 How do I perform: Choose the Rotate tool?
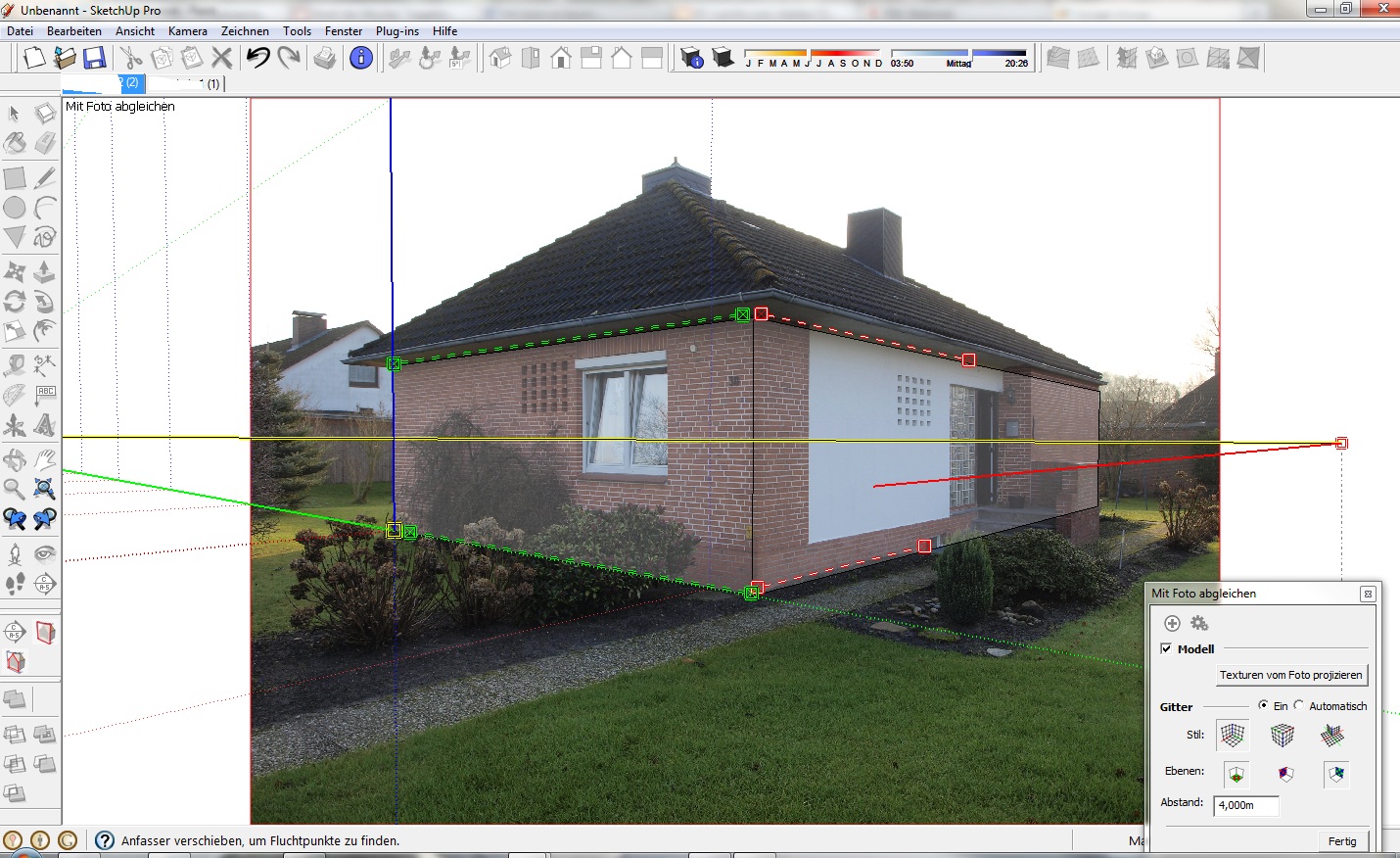(15, 302)
